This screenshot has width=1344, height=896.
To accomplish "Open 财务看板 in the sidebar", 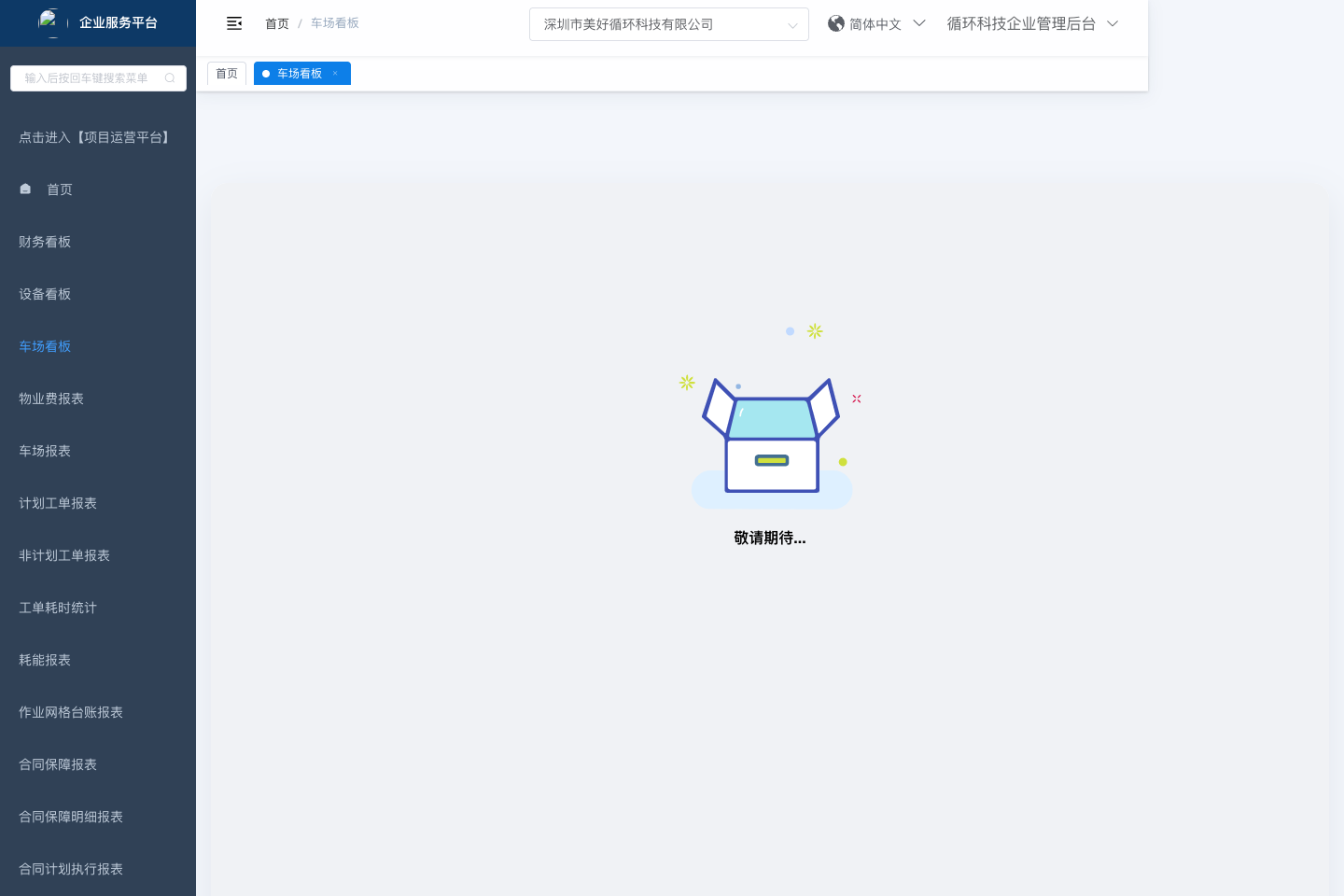I will click(45, 242).
